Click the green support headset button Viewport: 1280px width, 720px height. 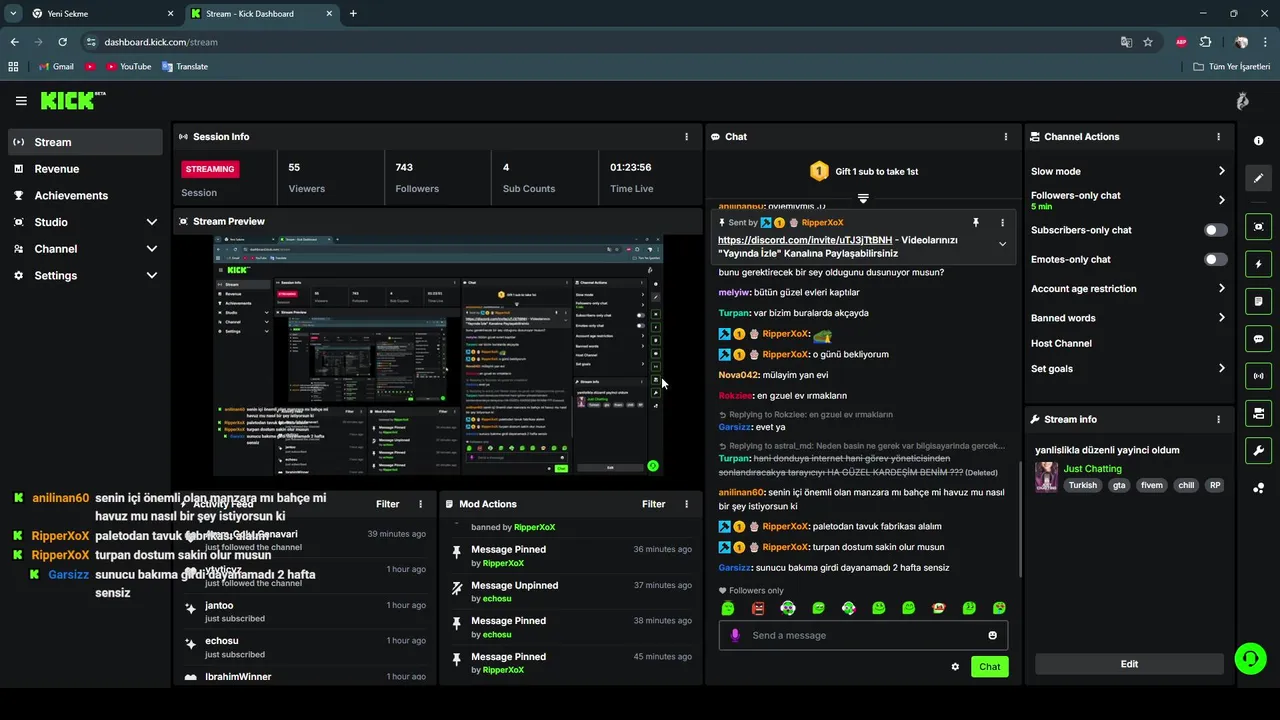click(1250, 658)
